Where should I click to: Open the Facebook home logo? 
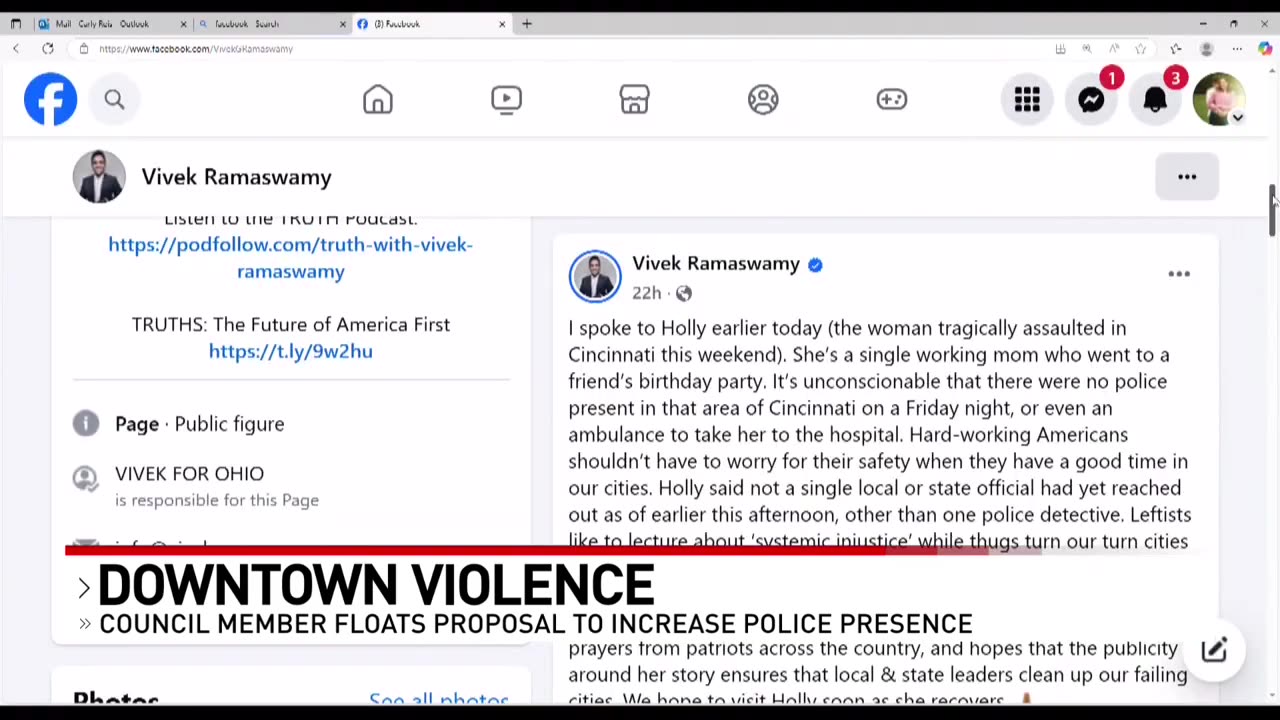(x=50, y=99)
